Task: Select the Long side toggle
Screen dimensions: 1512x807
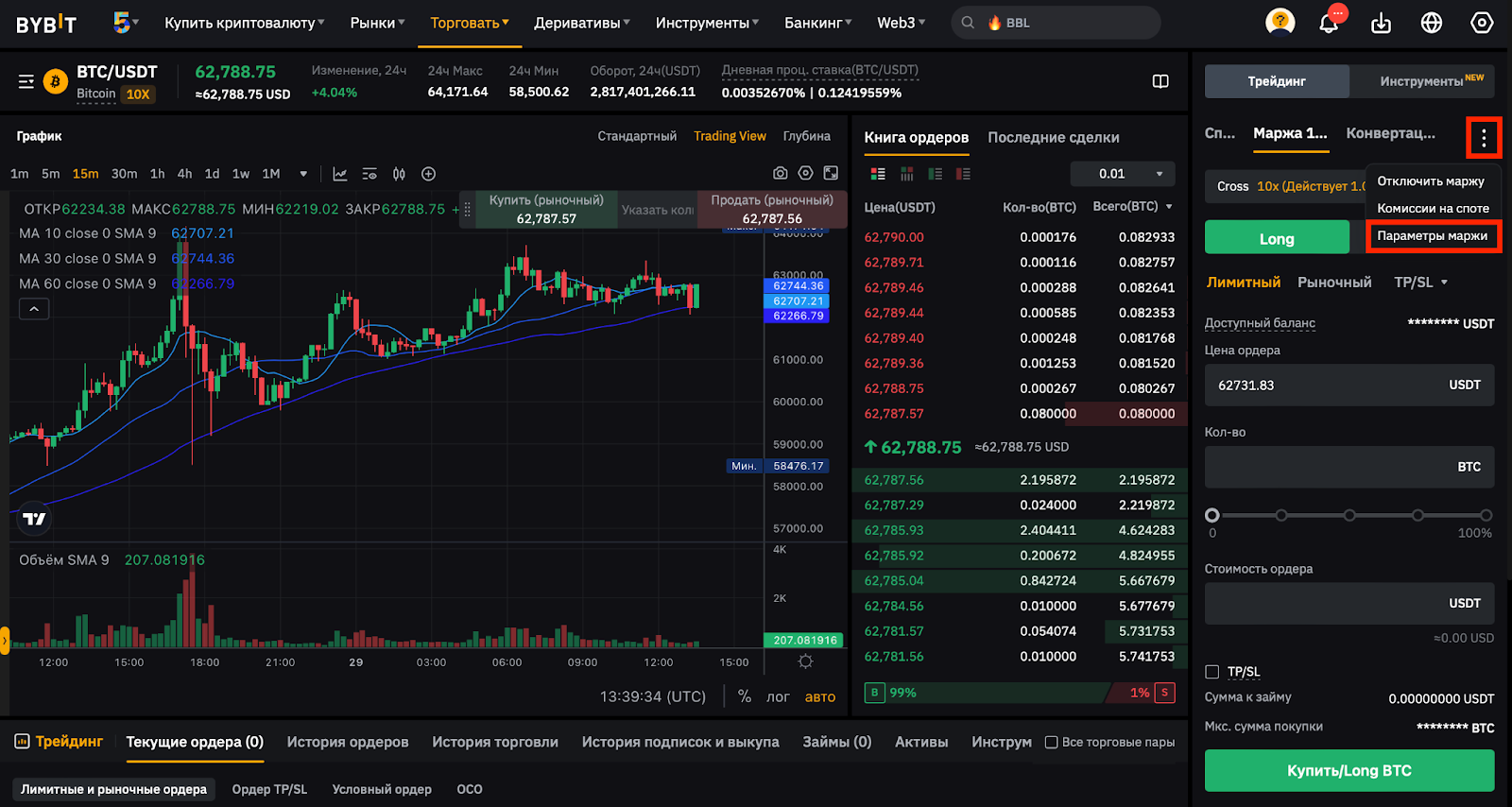Action: tap(1277, 237)
